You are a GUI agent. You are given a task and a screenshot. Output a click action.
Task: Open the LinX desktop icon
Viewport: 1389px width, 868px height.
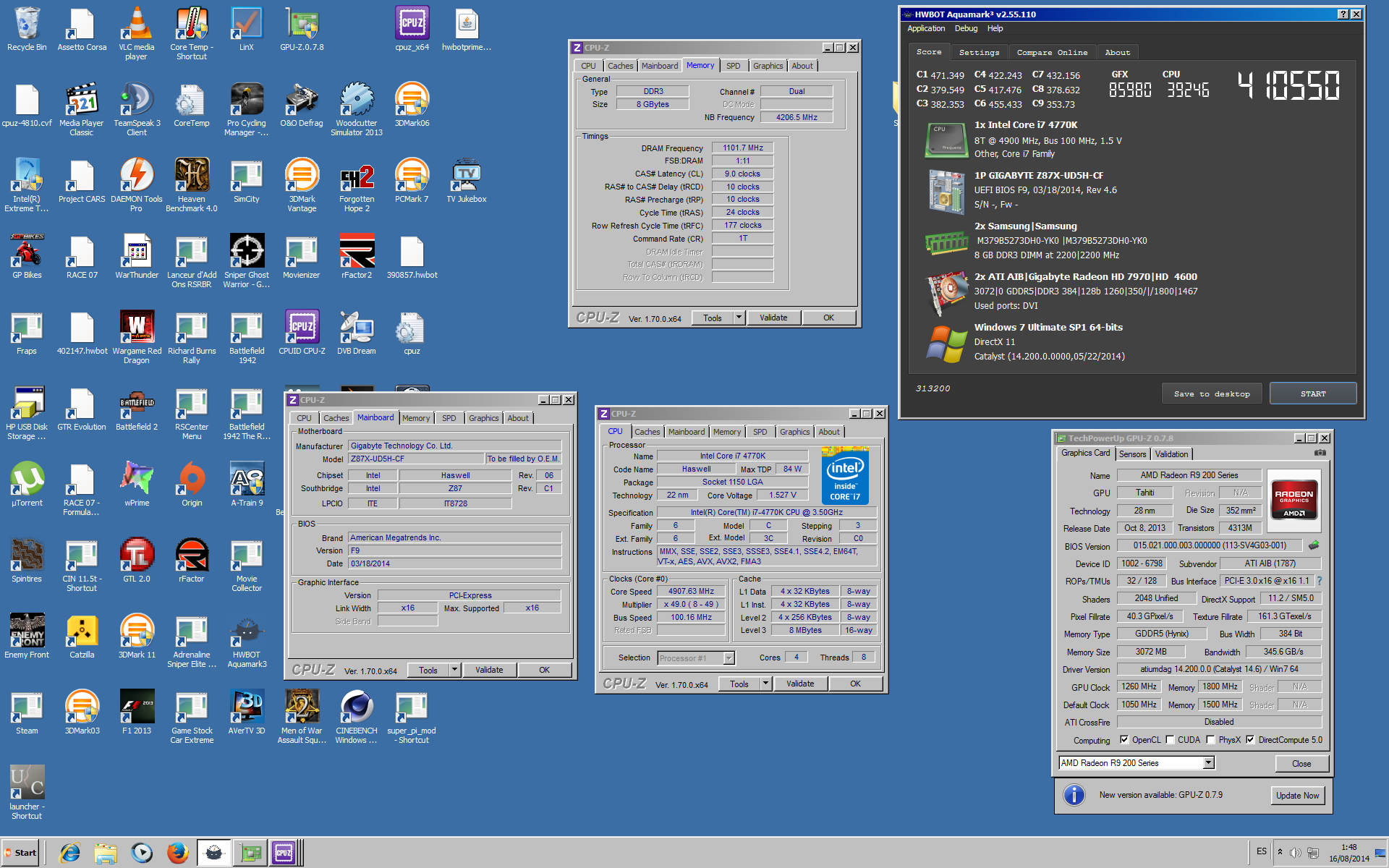(x=247, y=29)
